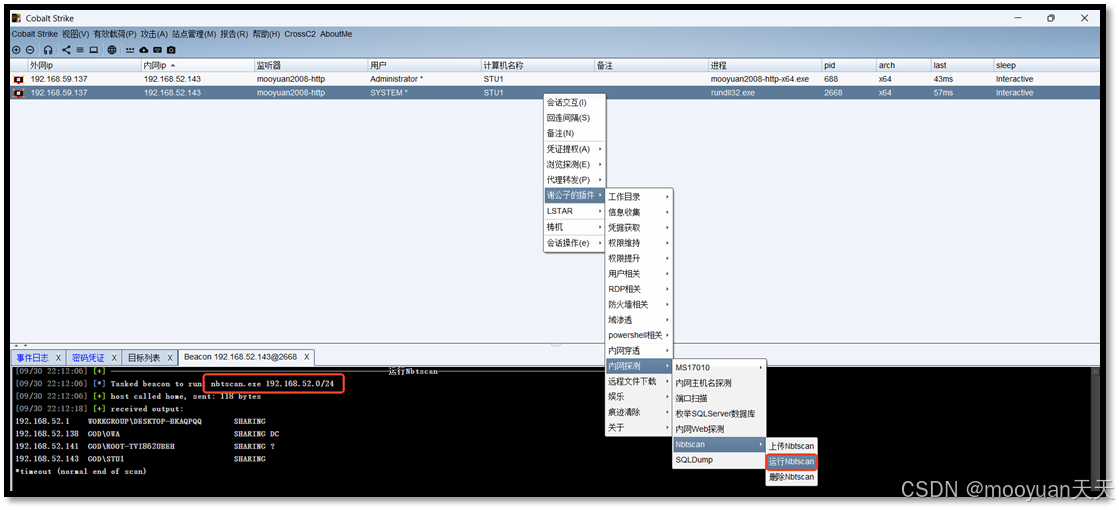Image resolution: width=1119 pixels, height=510 pixels.
Task: Click the connect (plus circle) toolbar icon
Action: (x=16, y=50)
